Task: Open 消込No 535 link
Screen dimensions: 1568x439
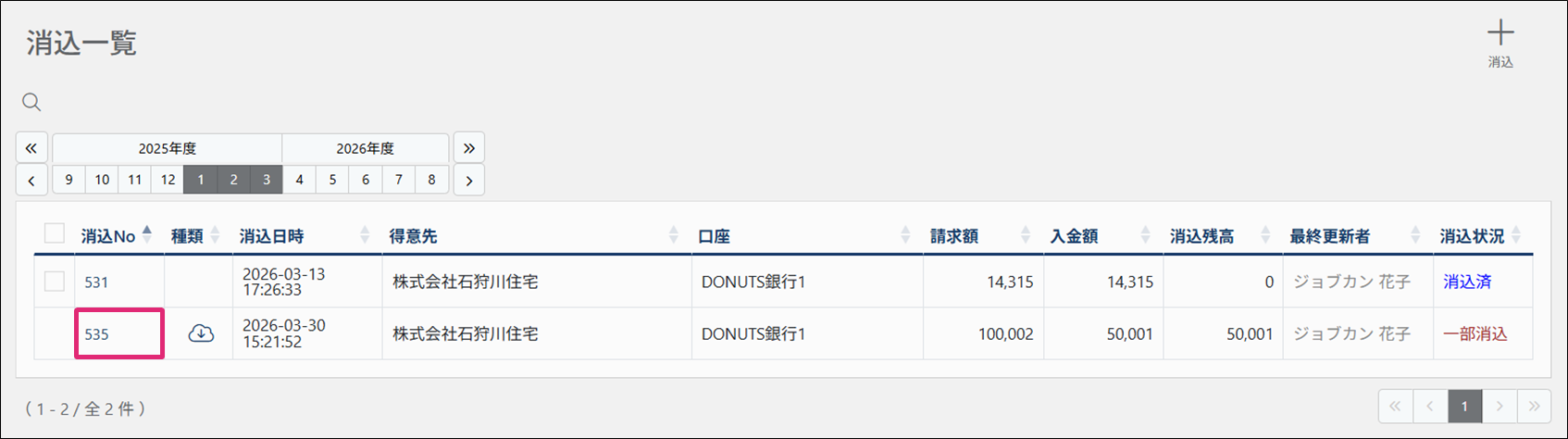Action: 97,334
